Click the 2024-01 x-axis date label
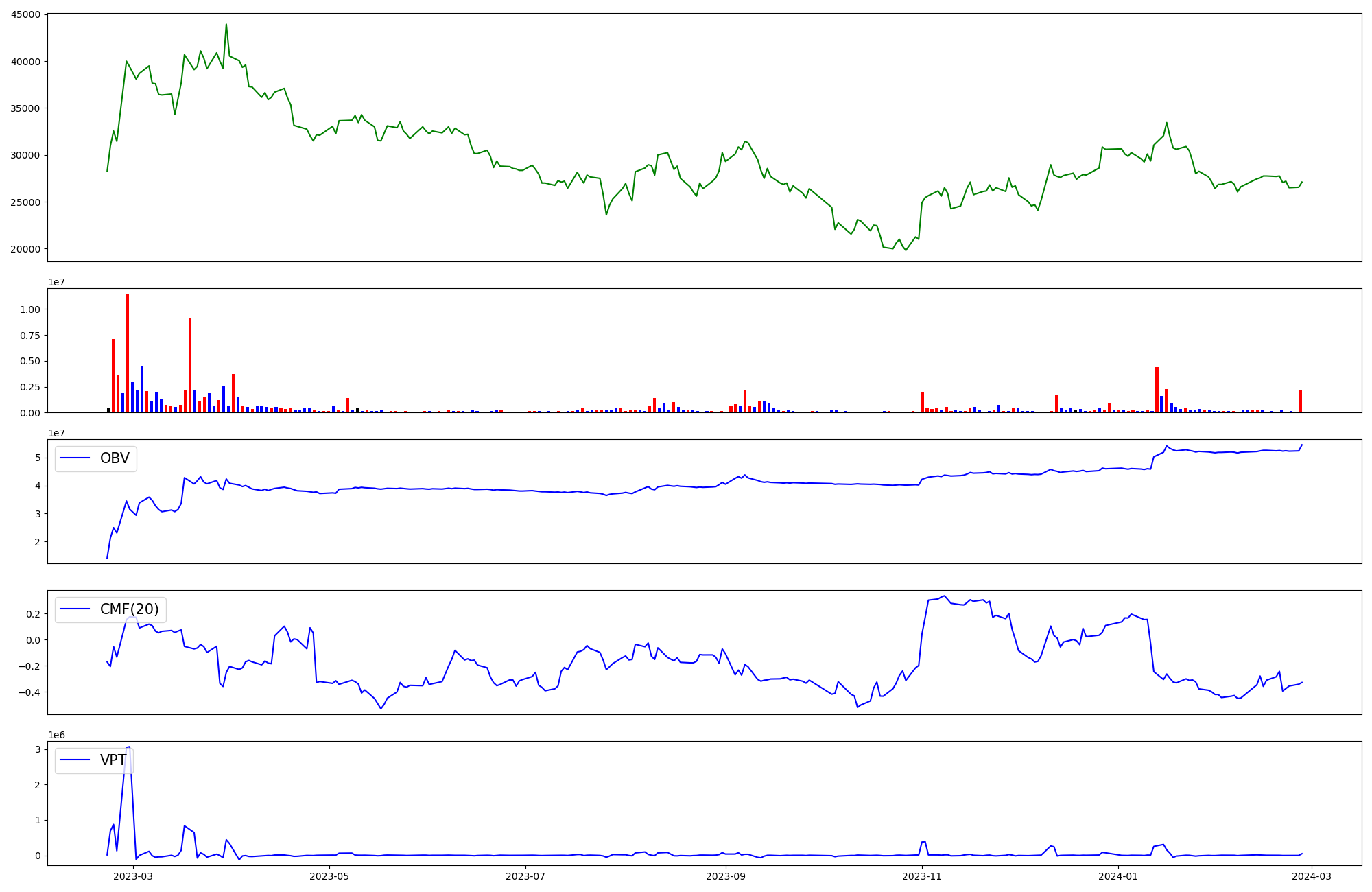Screen dimensions: 1372x892 (1119, 876)
